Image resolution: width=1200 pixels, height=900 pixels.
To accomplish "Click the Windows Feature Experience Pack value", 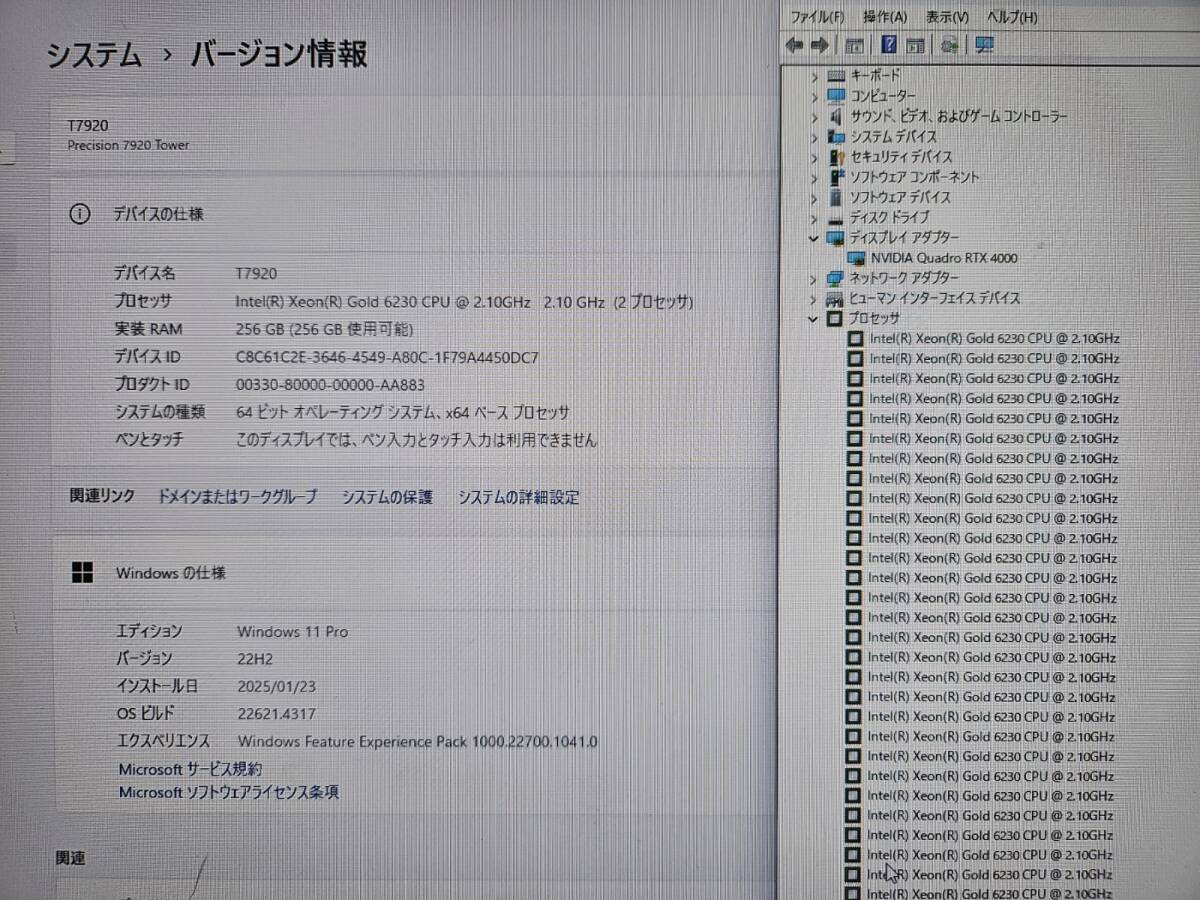I will [x=418, y=742].
